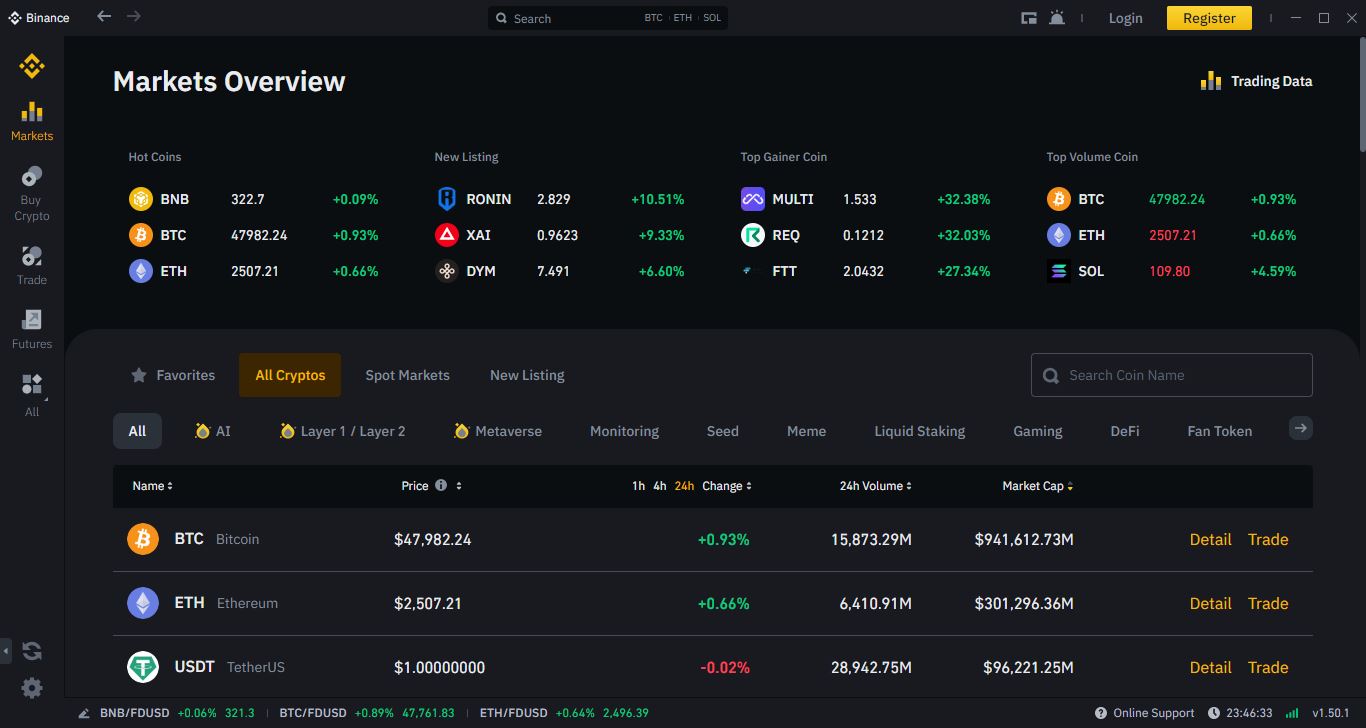Open the ETH Trade link
The width and height of the screenshot is (1366, 728).
pos(1267,603)
